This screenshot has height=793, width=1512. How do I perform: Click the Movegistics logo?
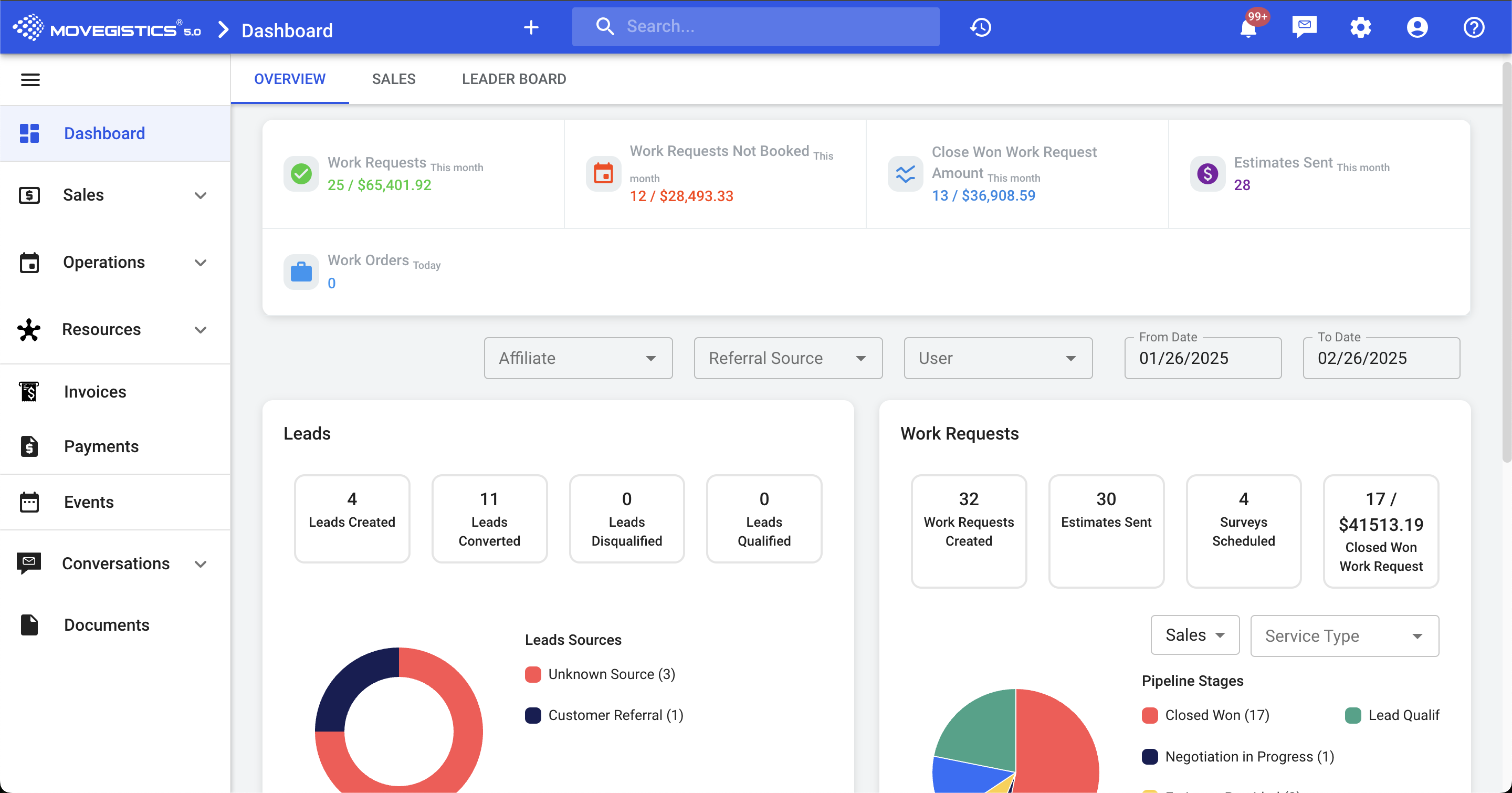coord(107,28)
